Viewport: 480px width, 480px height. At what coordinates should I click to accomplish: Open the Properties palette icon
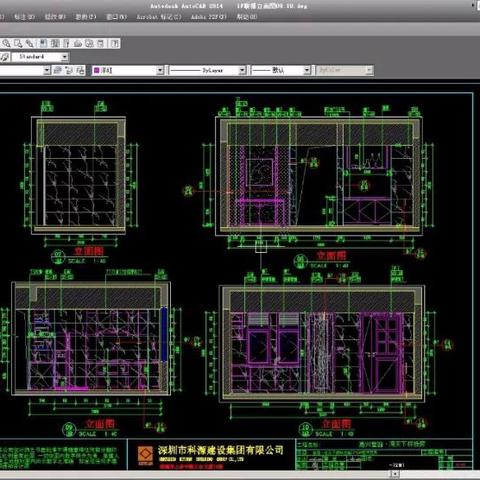(x=43, y=43)
